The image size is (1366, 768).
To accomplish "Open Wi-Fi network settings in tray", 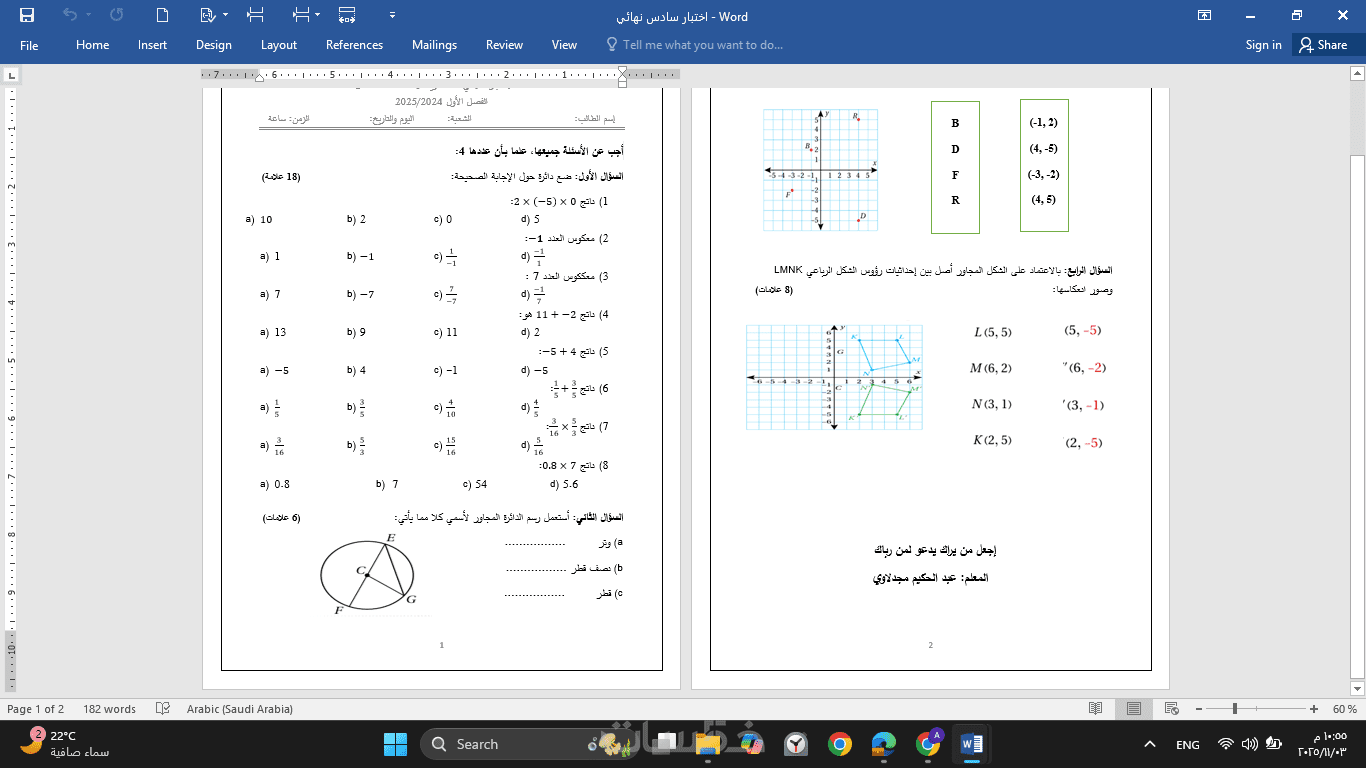I will coord(1226,744).
